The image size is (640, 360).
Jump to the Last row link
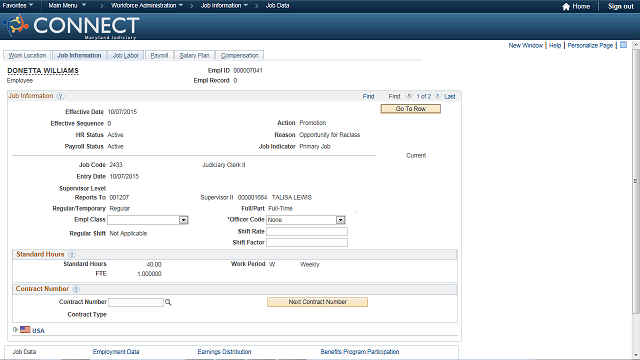click(450, 96)
